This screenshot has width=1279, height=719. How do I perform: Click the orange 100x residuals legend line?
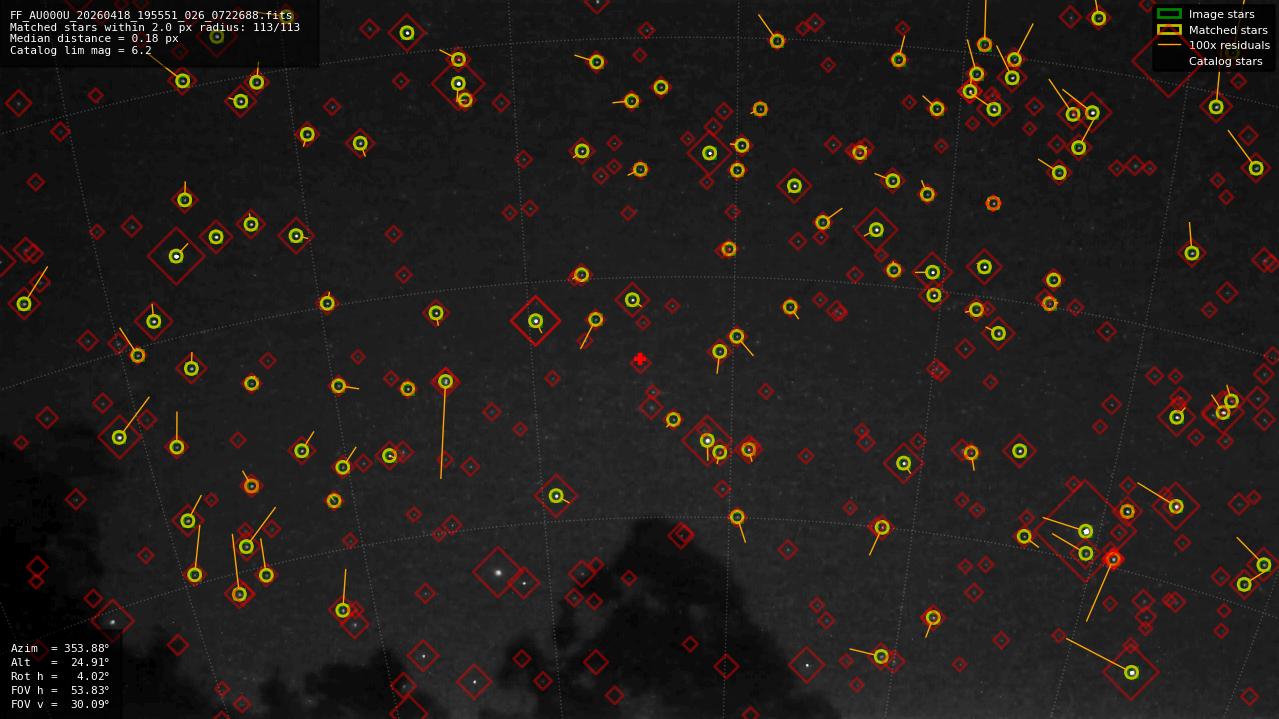tap(1169, 45)
